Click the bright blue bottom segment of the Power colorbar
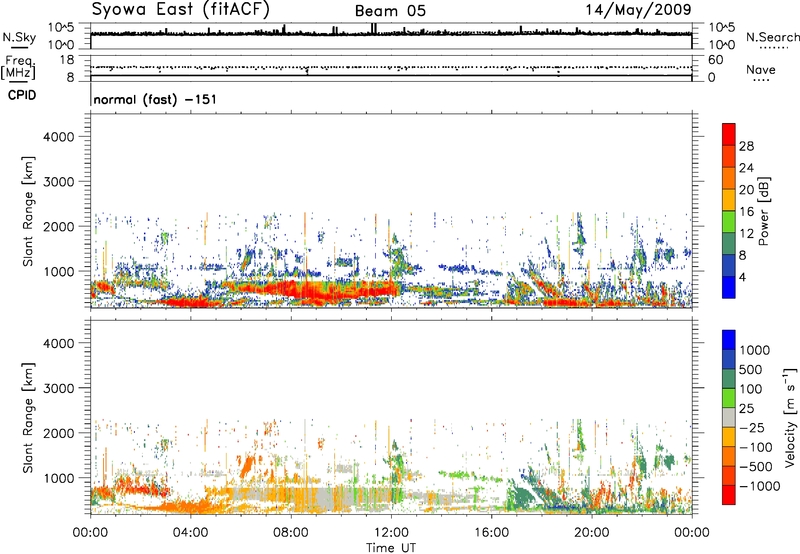 tap(729, 287)
